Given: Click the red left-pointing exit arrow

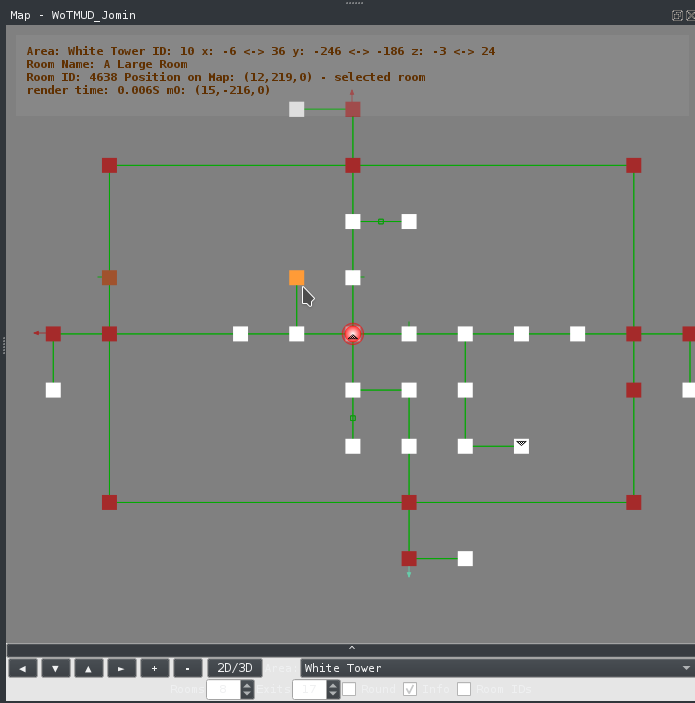Looking at the screenshot, I should pyautogui.click(x=37, y=333).
